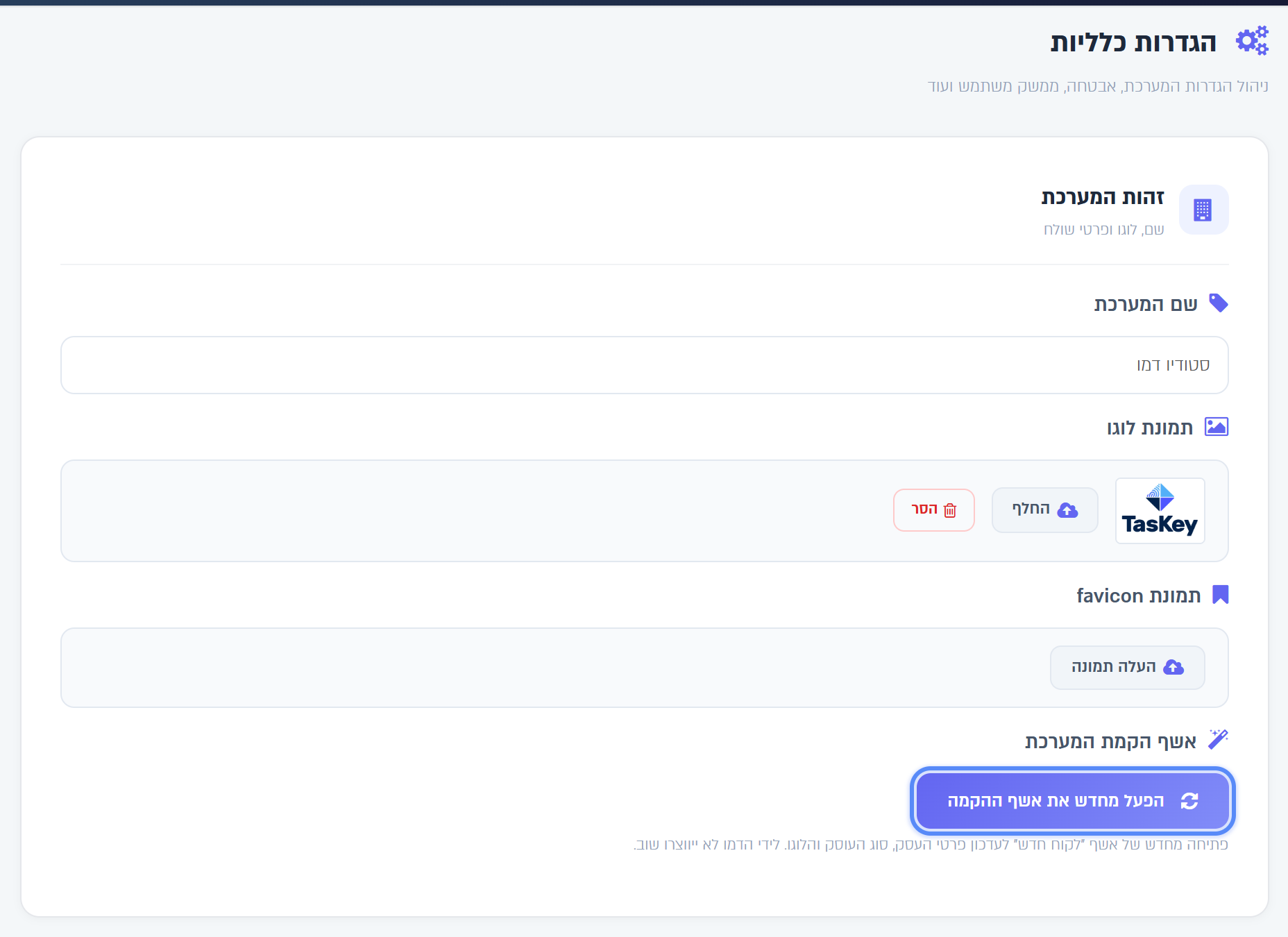Screen dimensions: 1288x937
Task: Click the תמונת favicon label
Action: click(1138, 596)
